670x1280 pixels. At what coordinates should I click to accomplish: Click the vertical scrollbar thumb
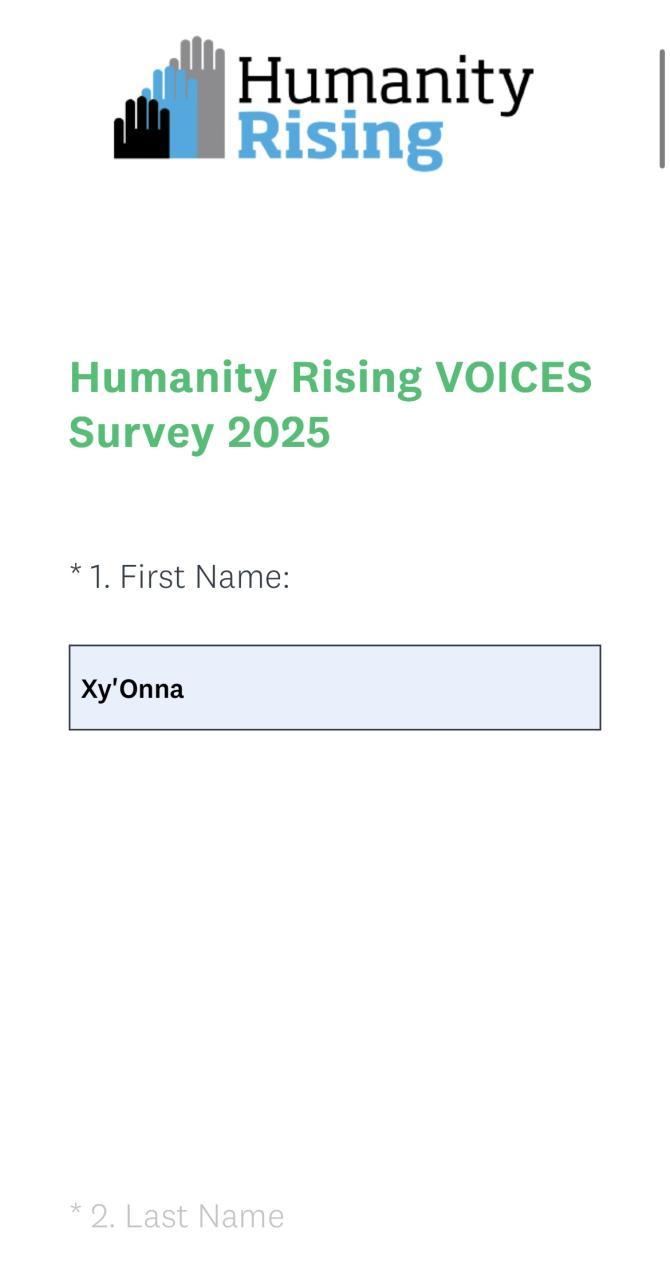(x=661, y=108)
